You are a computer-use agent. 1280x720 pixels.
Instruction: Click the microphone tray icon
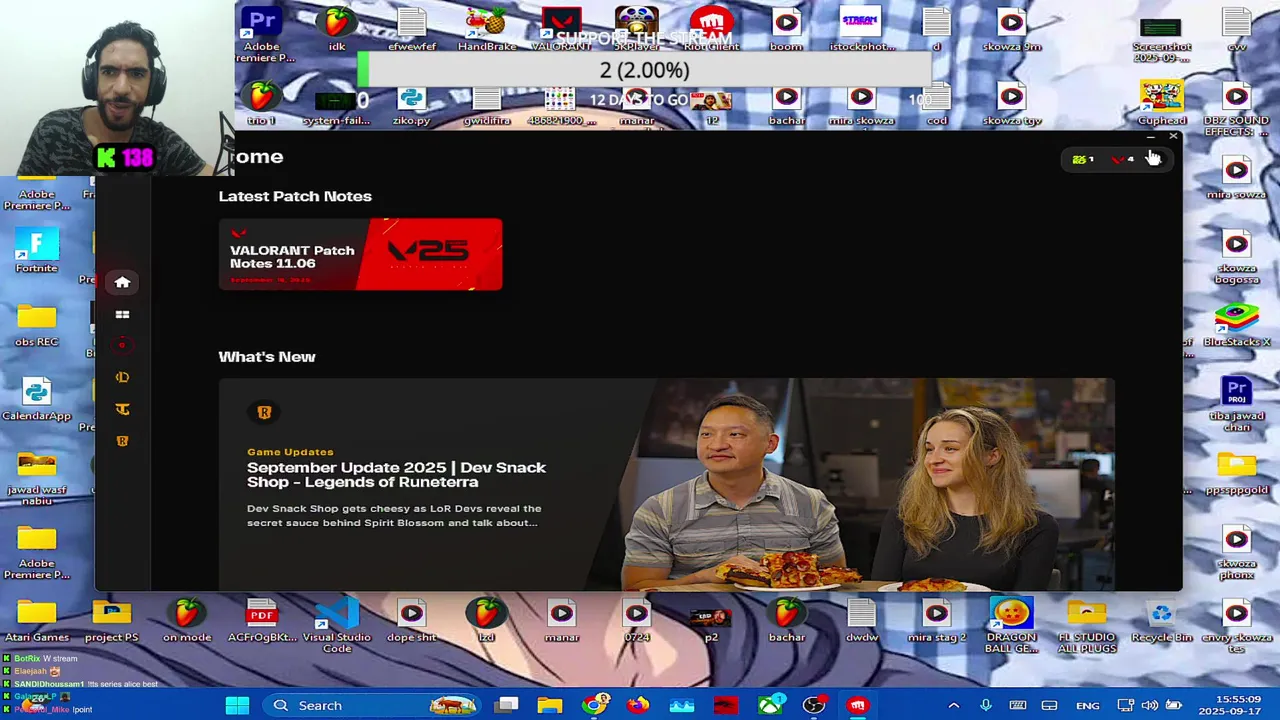coord(986,706)
